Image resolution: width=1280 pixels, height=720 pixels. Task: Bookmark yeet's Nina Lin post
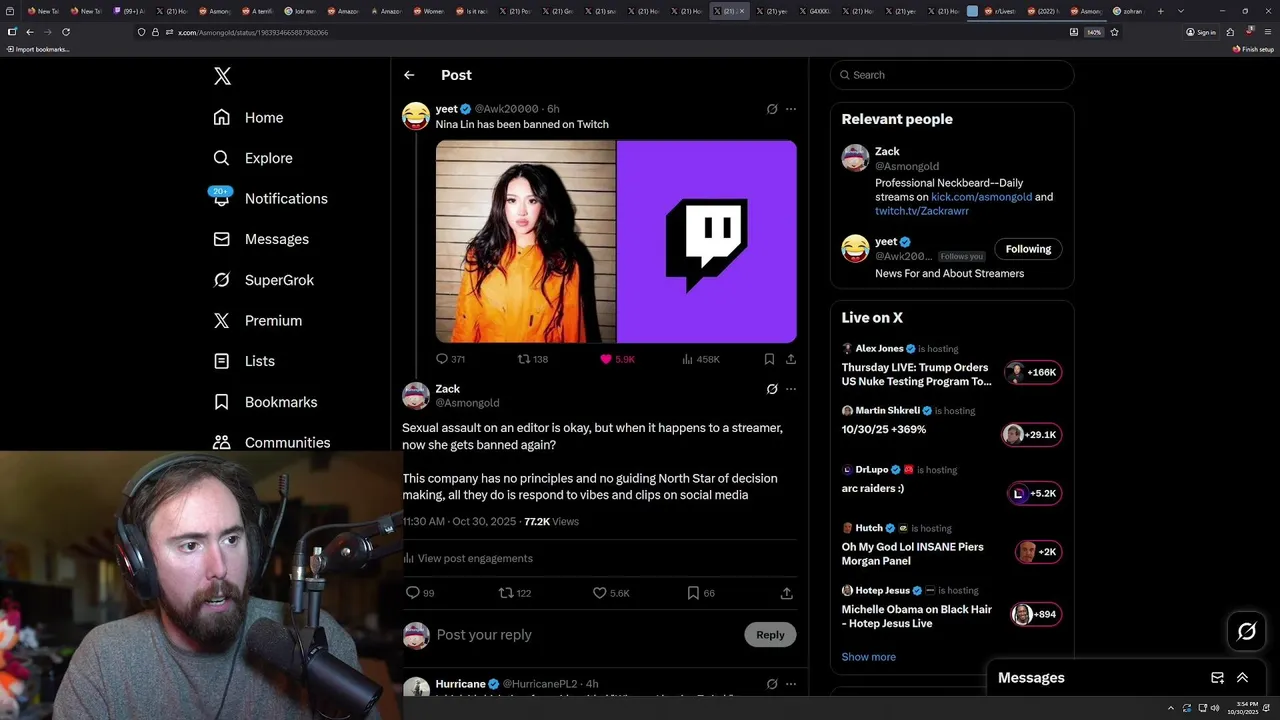click(769, 359)
